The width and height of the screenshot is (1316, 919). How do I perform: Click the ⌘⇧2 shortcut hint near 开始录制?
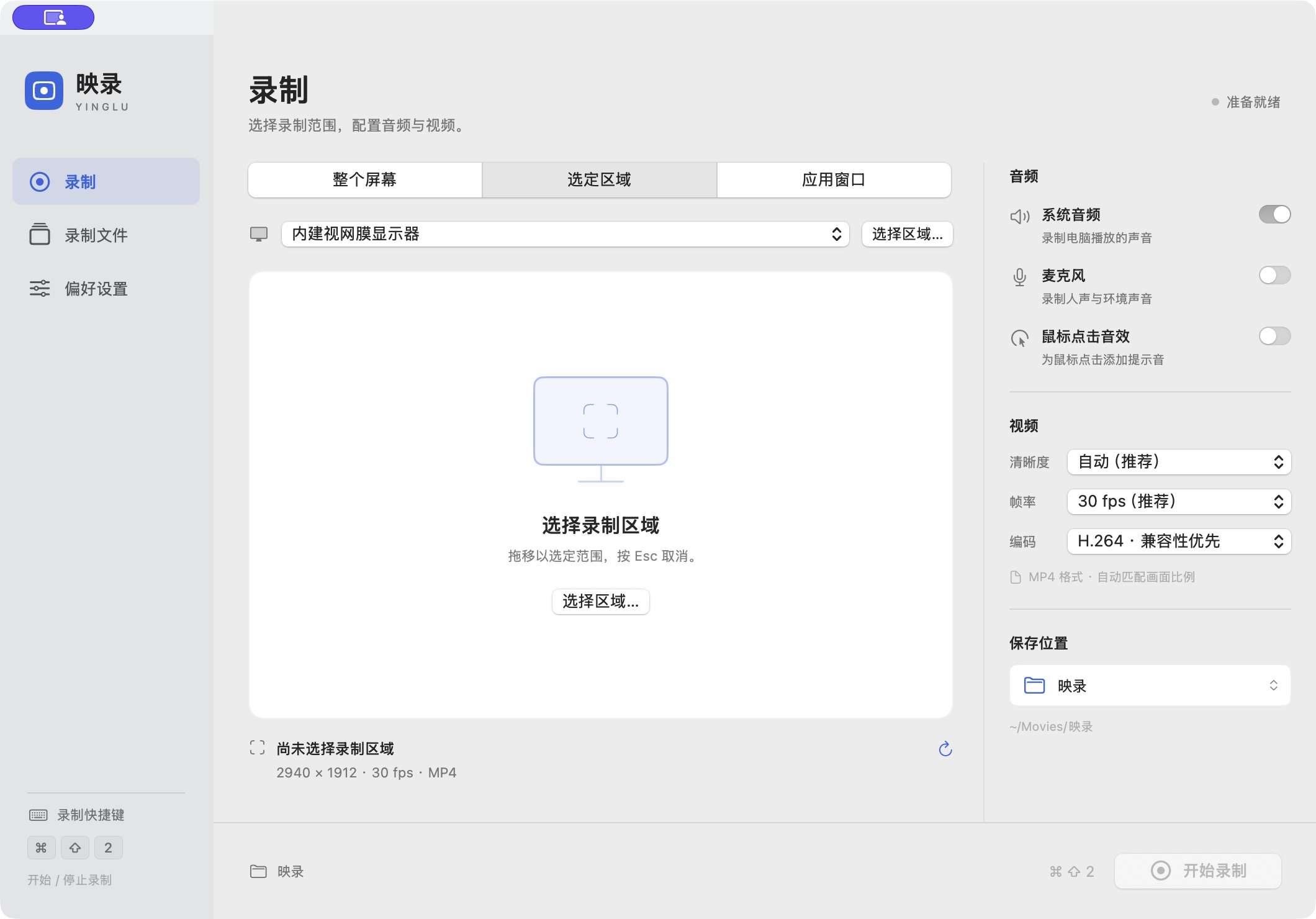[1071, 871]
